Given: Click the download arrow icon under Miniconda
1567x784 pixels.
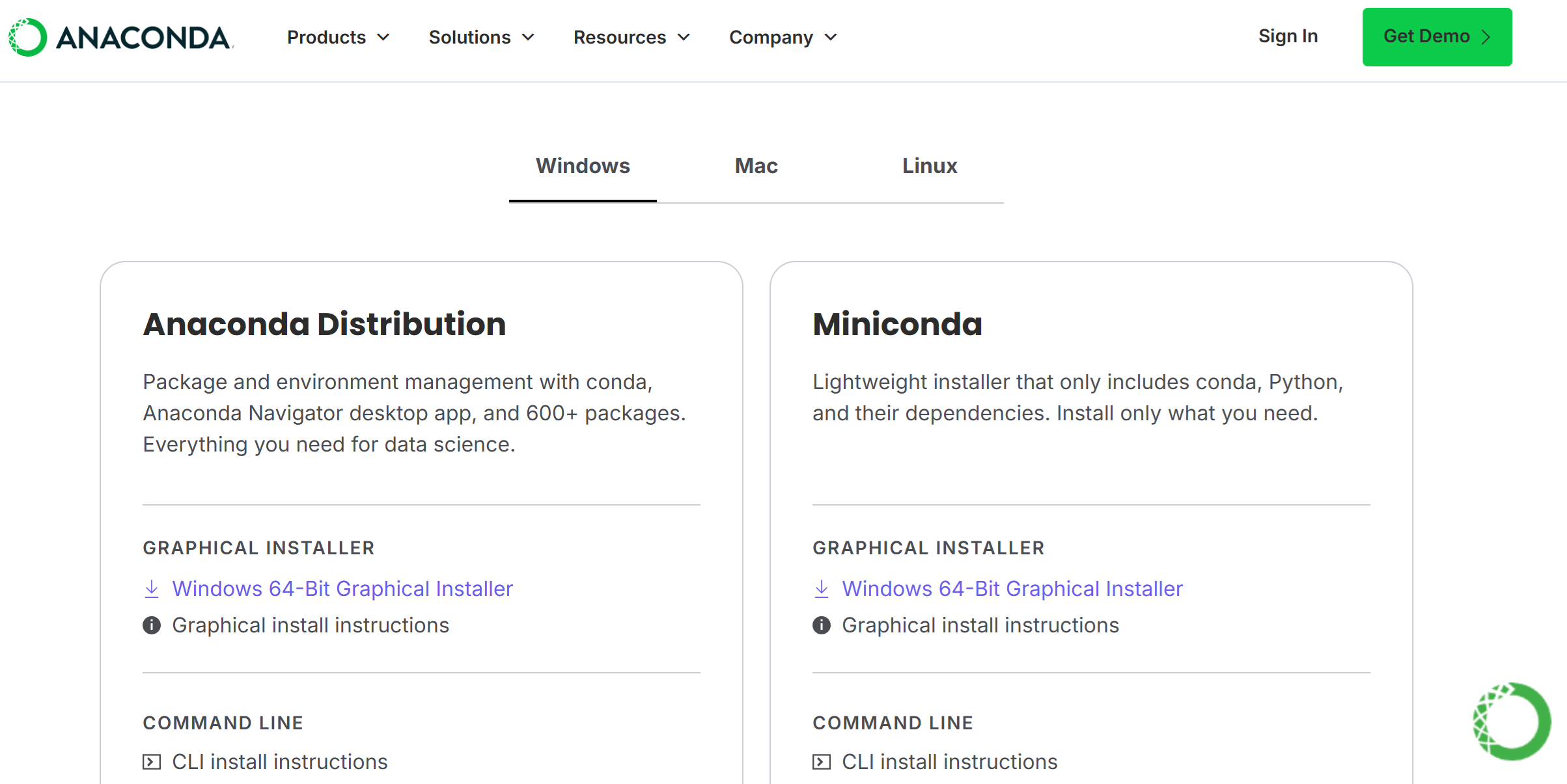Looking at the screenshot, I should pos(822,589).
